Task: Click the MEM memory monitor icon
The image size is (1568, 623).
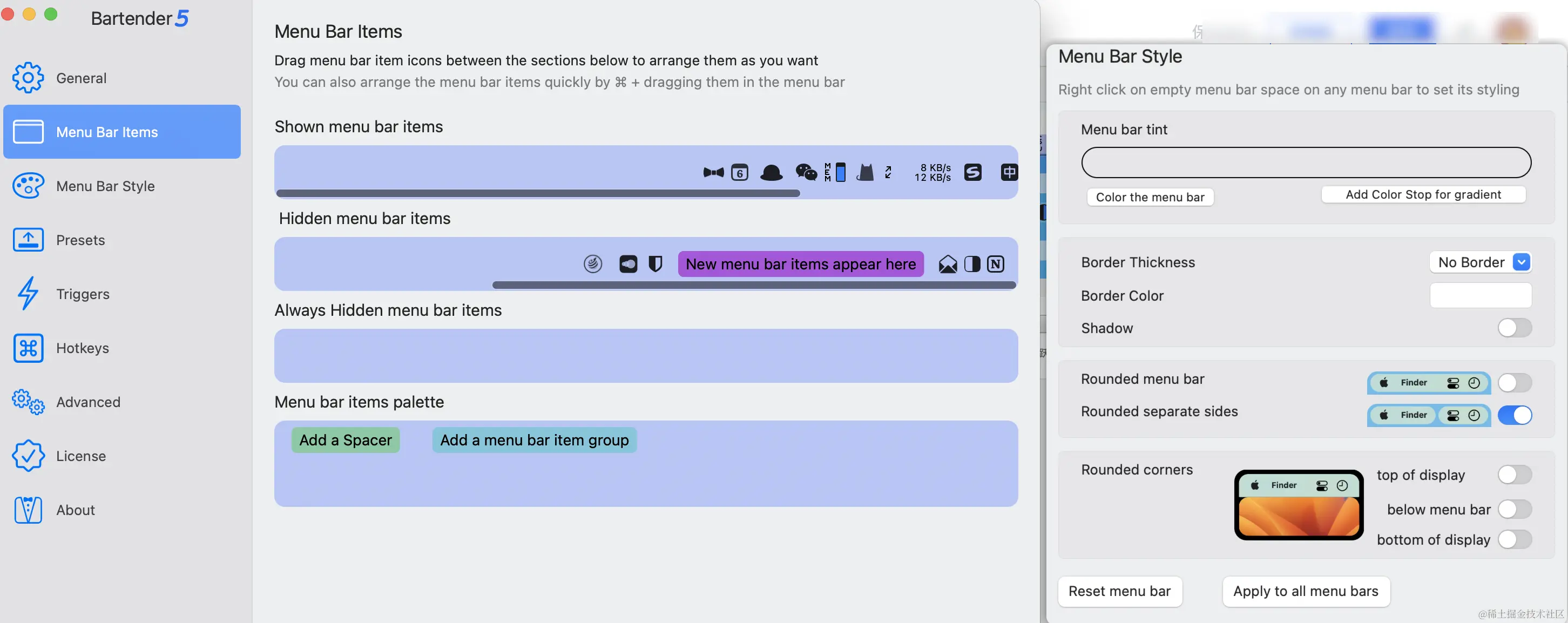Action: (828, 172)
